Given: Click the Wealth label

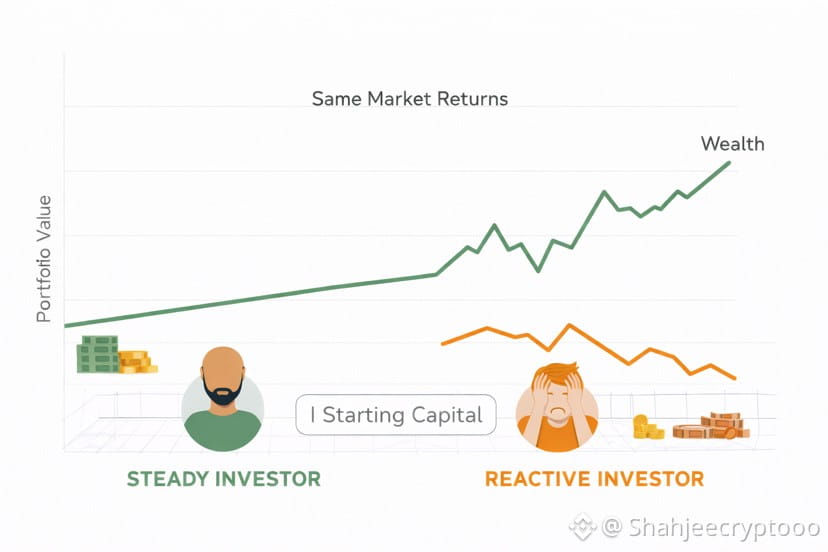Looking at the screenshot, I should pyautogui.click(x=732, y=144).
